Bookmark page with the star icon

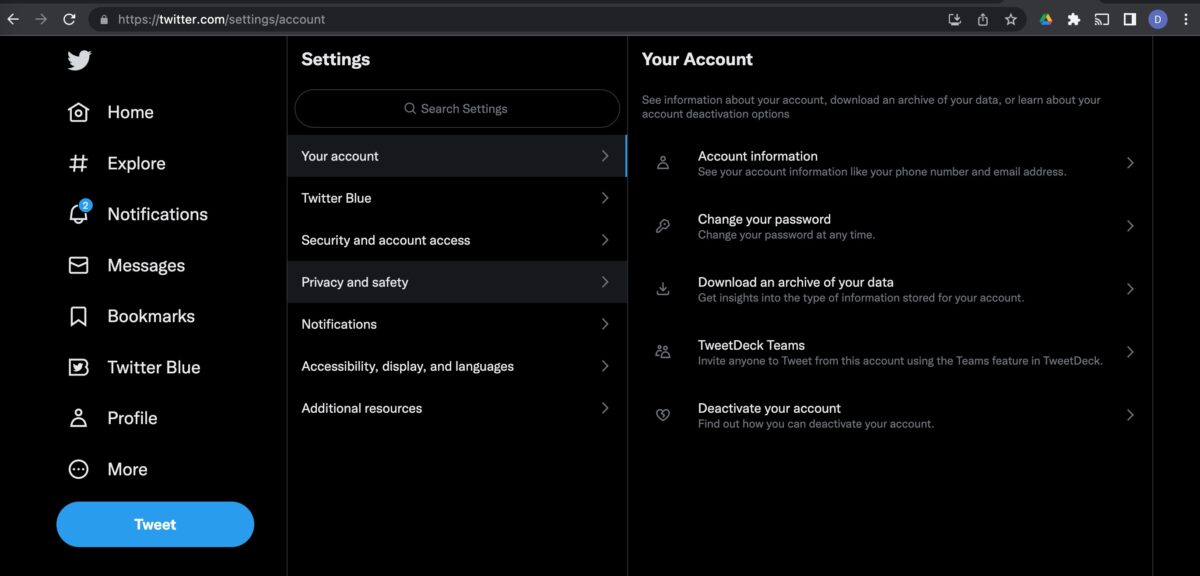coord(1011,19)
